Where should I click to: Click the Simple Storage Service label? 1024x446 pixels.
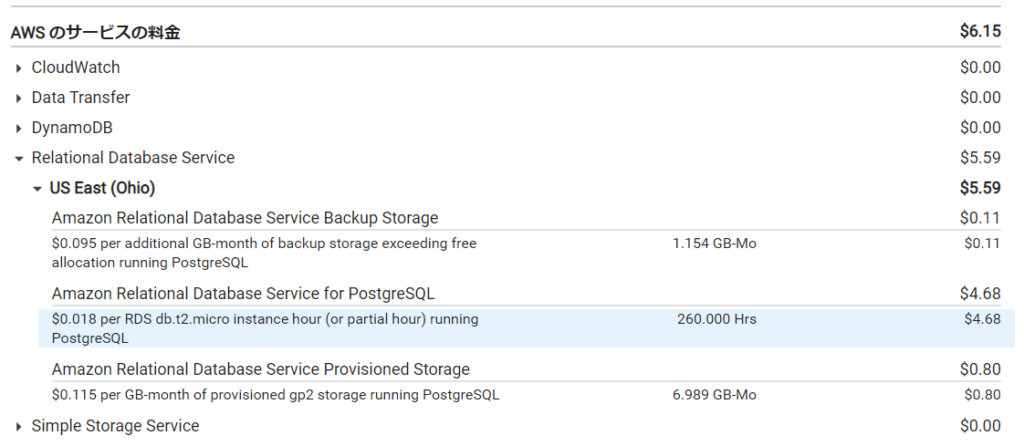click(115, 427)
